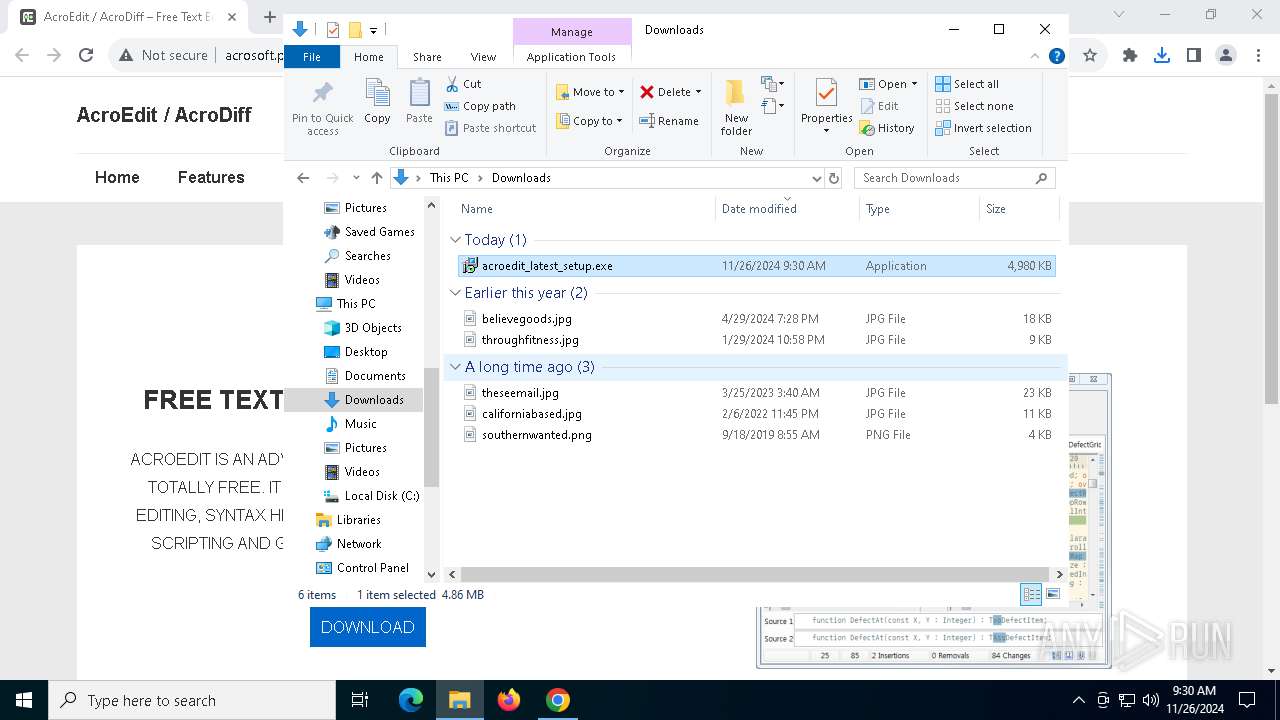The image size is (1280, 720).
Task: Bookmark this page star icon
Action: point(1090,56)
